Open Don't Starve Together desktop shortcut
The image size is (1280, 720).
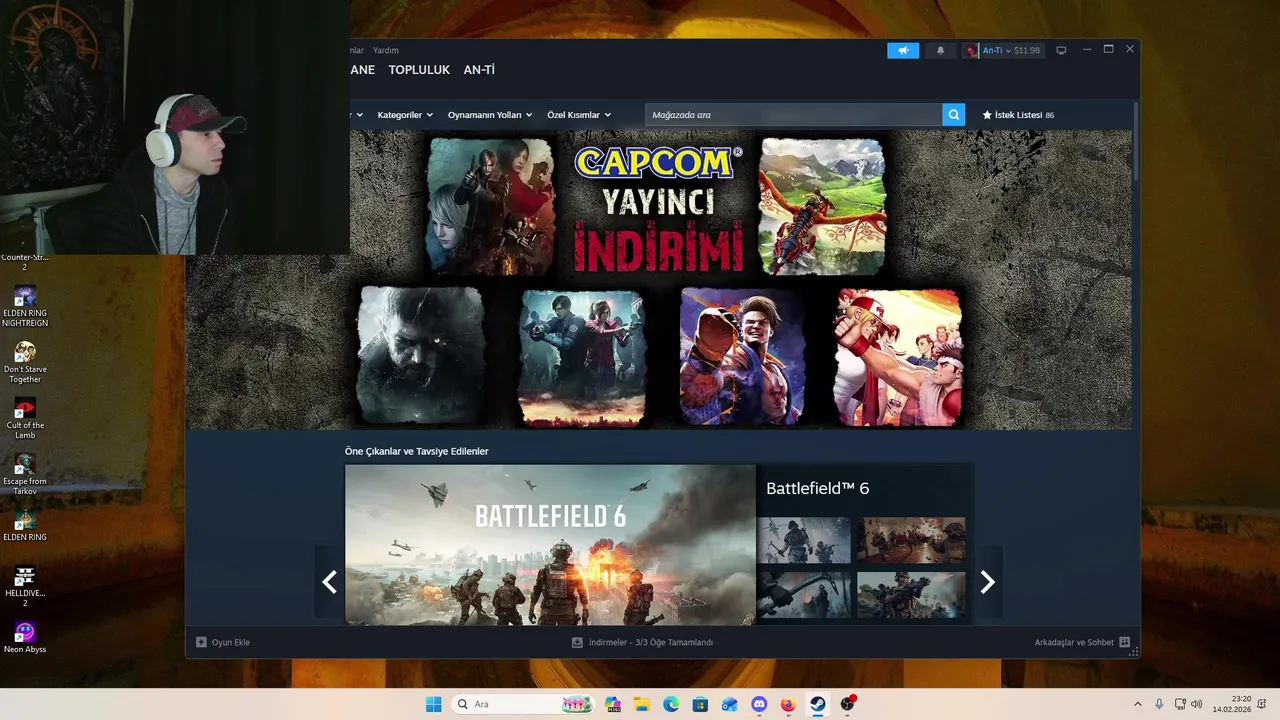pyautogui.click(x=25, y=362)
